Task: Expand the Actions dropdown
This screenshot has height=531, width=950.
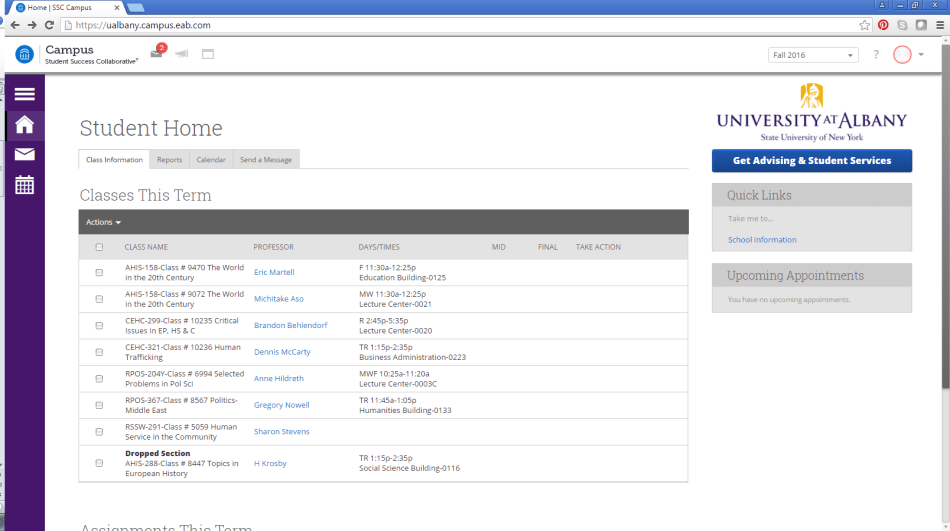Action: coord(103,222)
